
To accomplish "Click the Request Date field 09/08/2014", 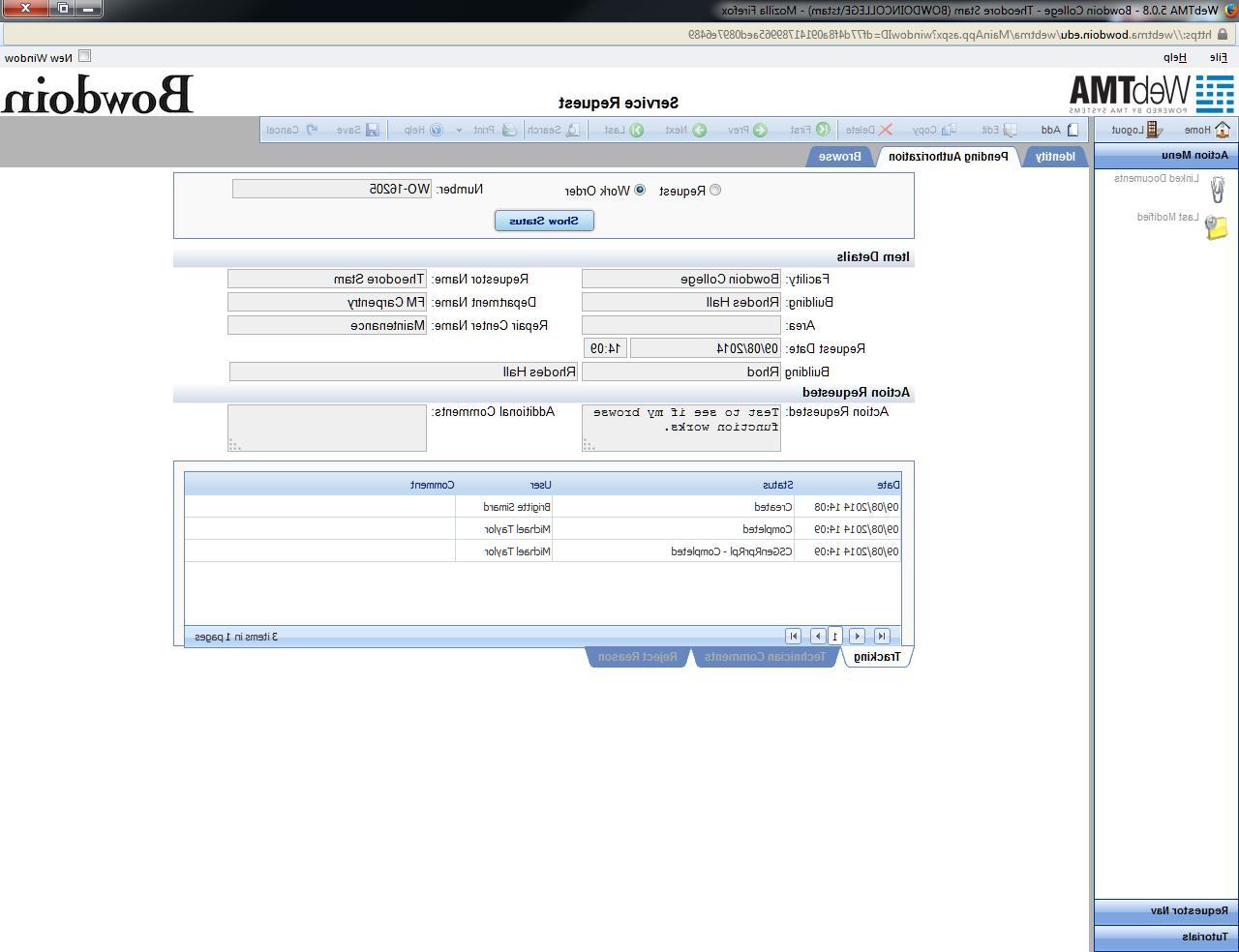I will click(706, 348).
